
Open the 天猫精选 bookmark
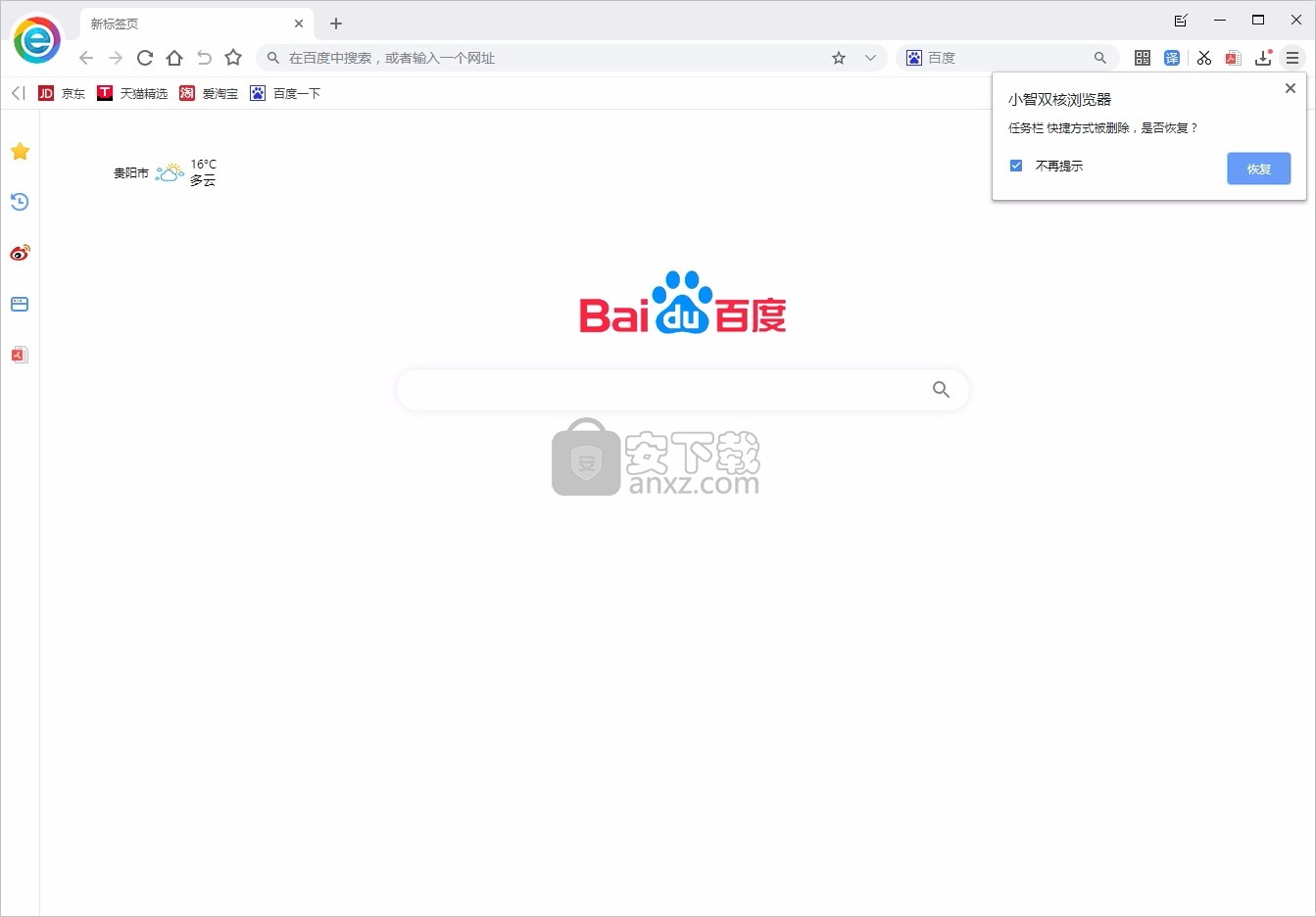point(132,93)
